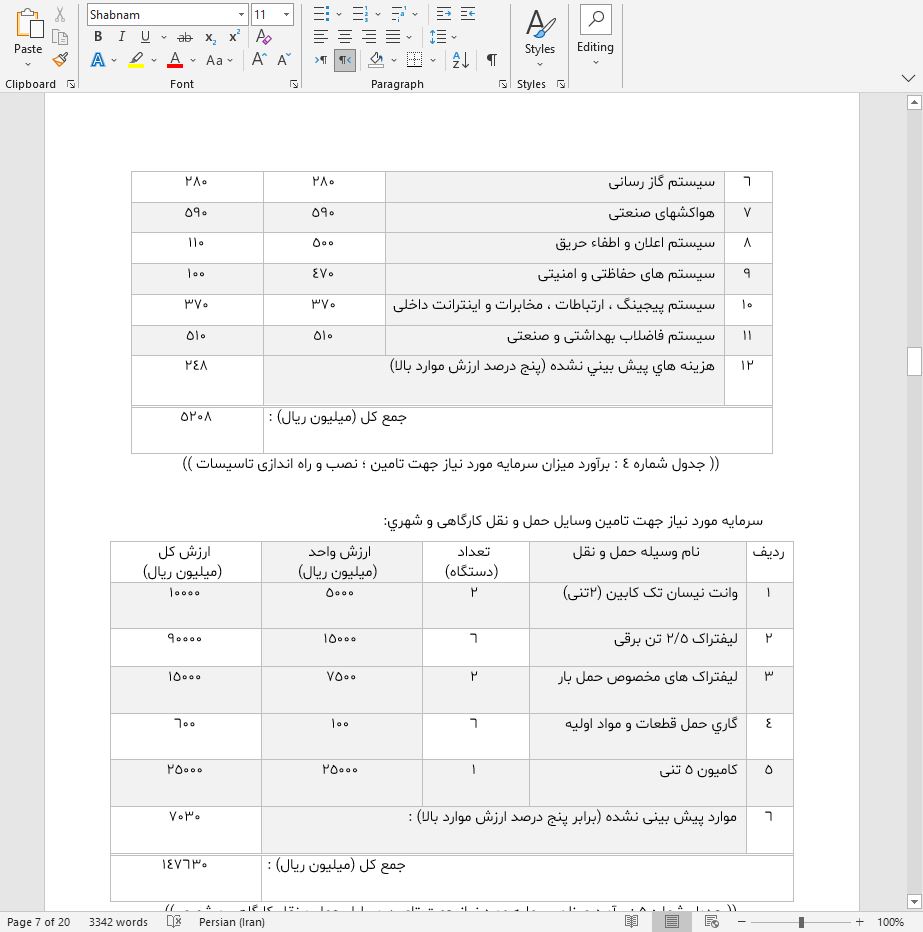Click the Page 7 of 20 indicator
The width and height of the screenshot is (923, 932).
point(39,922)
